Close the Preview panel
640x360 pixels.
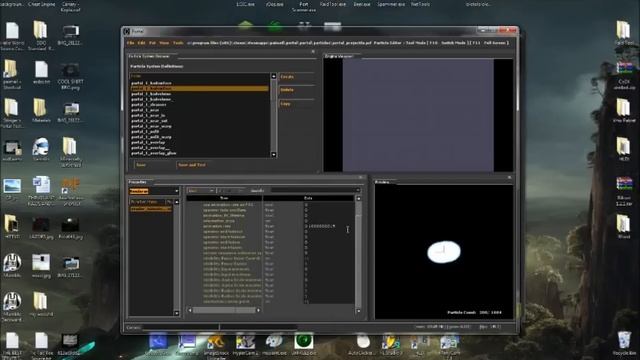pyautogui.click(x=509, y=178)
